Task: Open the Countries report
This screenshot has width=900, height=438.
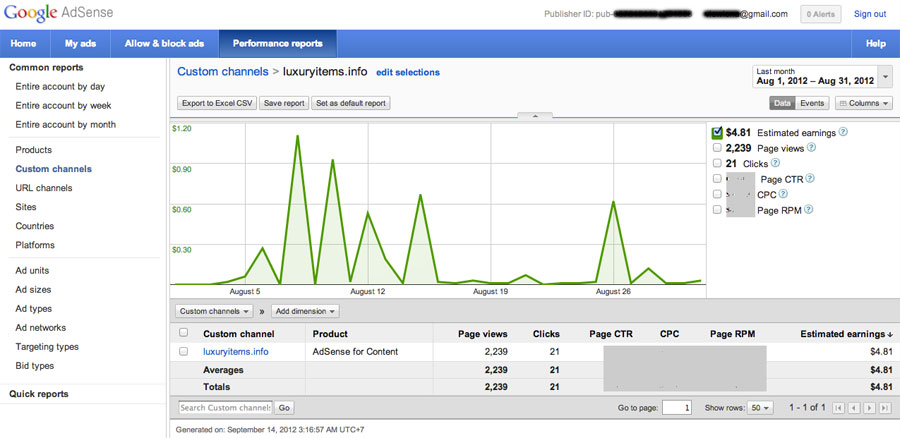Action: (34, 226)
